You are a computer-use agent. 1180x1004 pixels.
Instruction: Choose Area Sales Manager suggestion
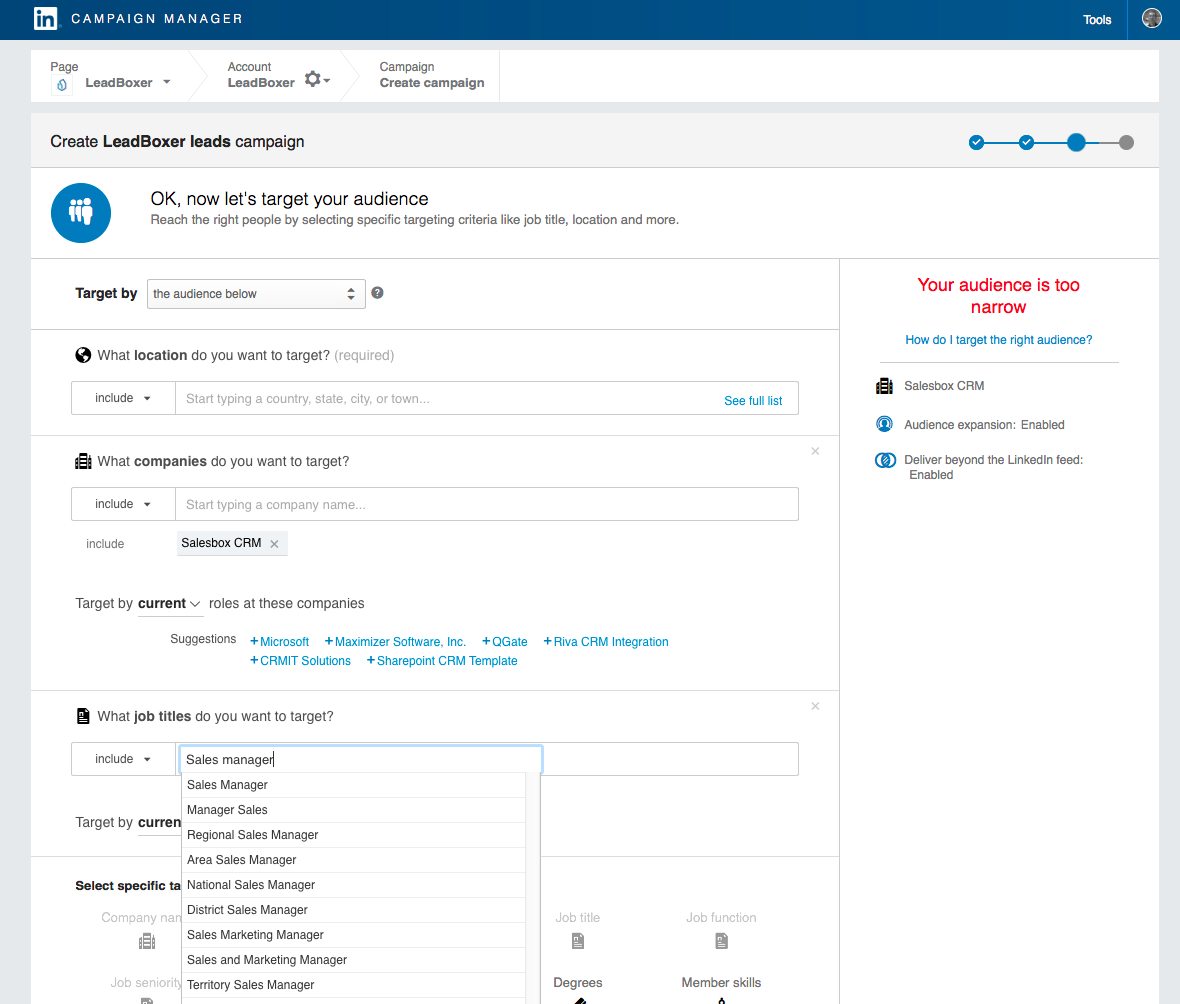pyautogui.click(x=354, y=859)
